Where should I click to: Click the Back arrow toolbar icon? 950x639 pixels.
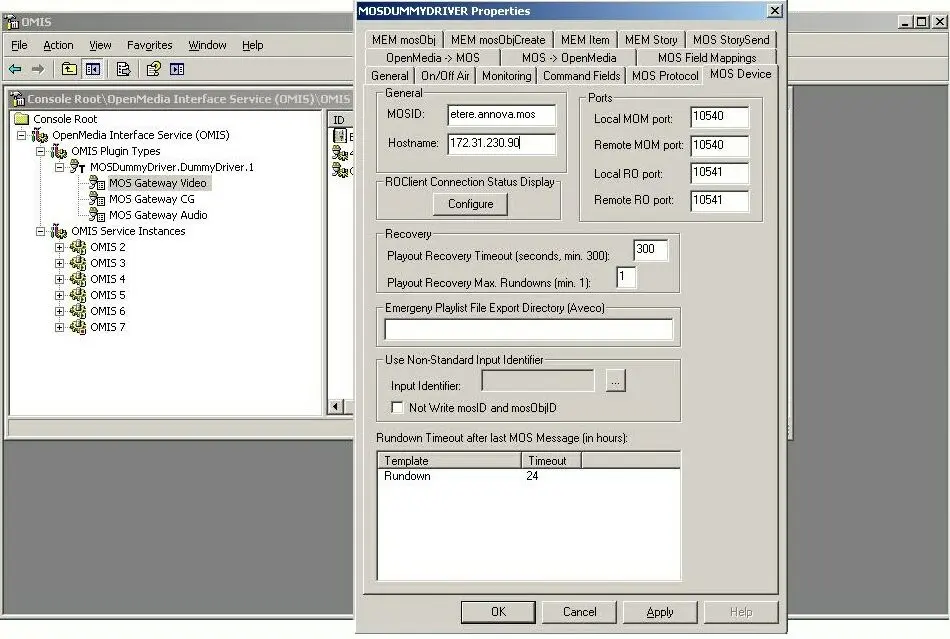click(15, 69)
